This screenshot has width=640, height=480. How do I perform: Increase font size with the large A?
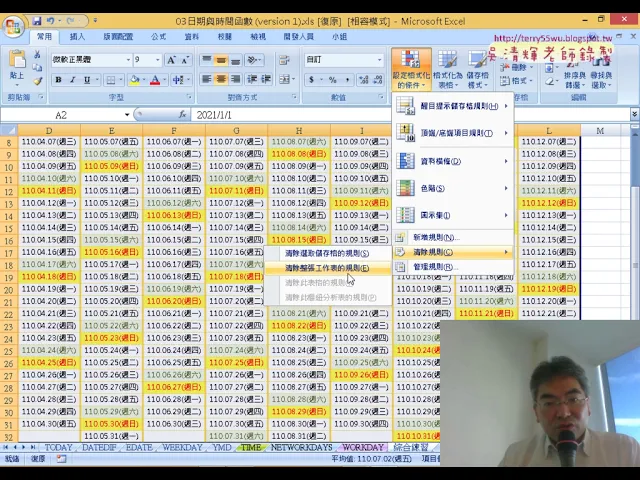tap(171, 60)
